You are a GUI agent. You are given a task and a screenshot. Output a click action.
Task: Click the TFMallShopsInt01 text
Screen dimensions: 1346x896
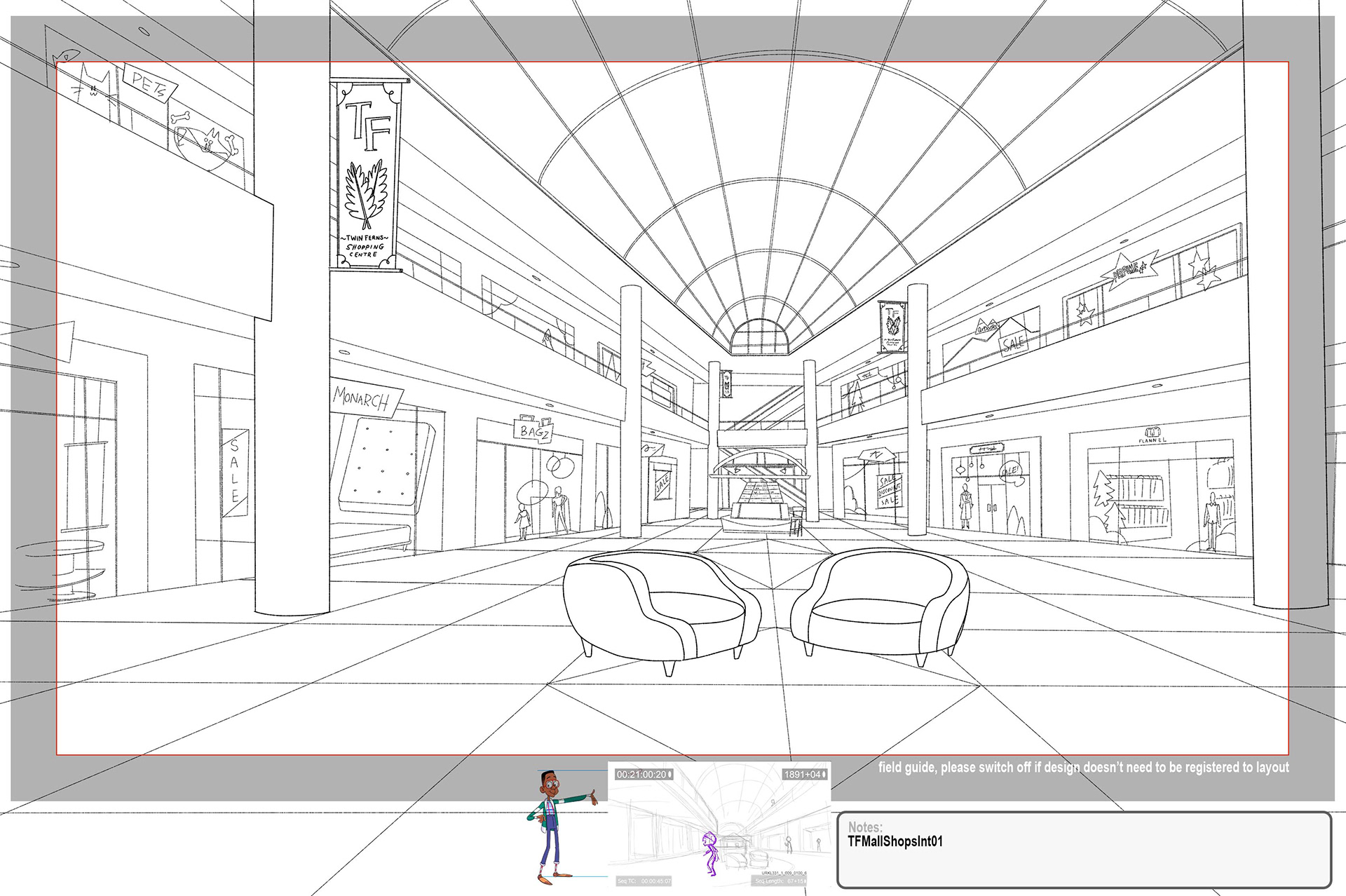(x=895, y=841)
